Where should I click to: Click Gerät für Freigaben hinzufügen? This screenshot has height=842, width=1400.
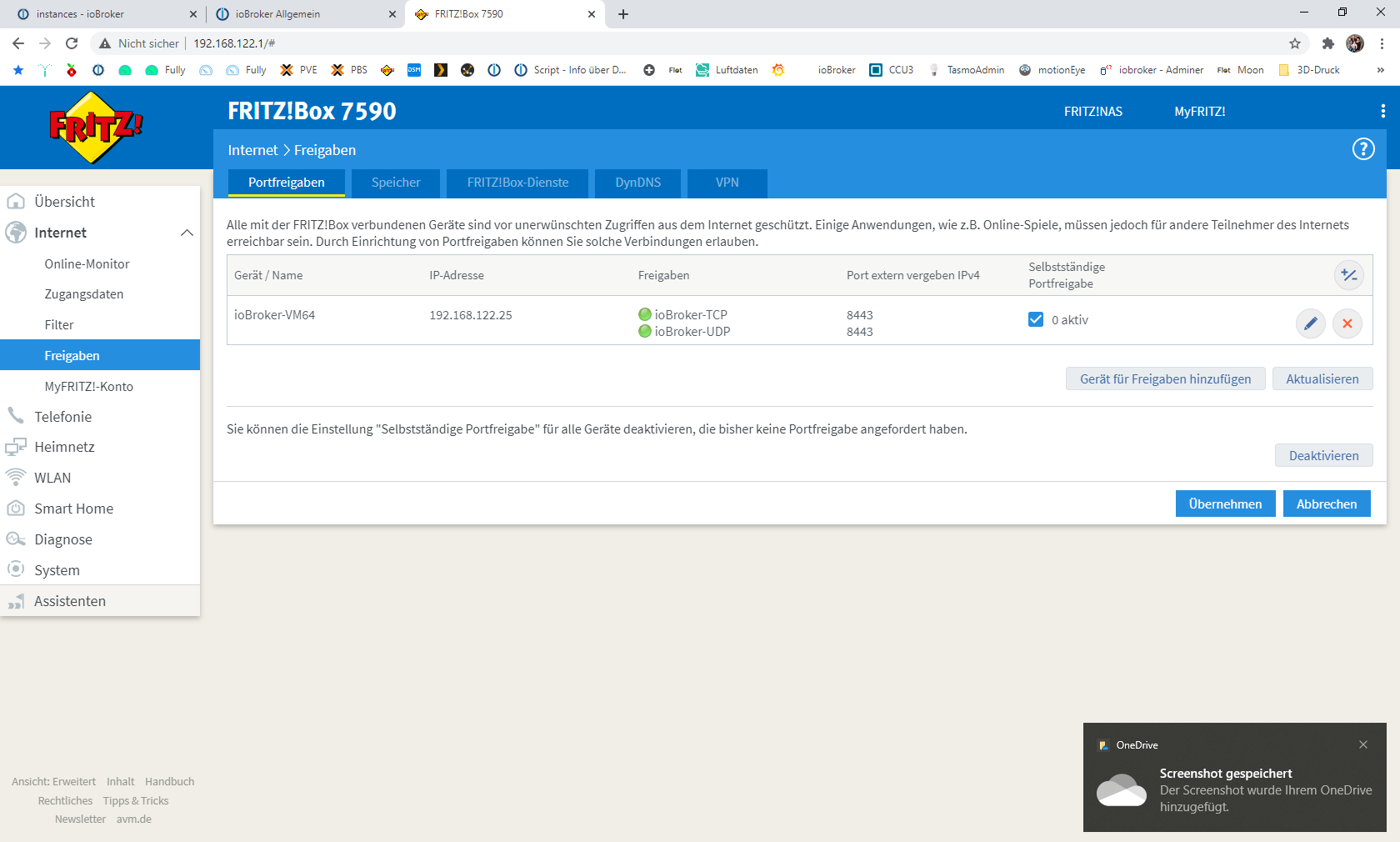(1165, 378)
